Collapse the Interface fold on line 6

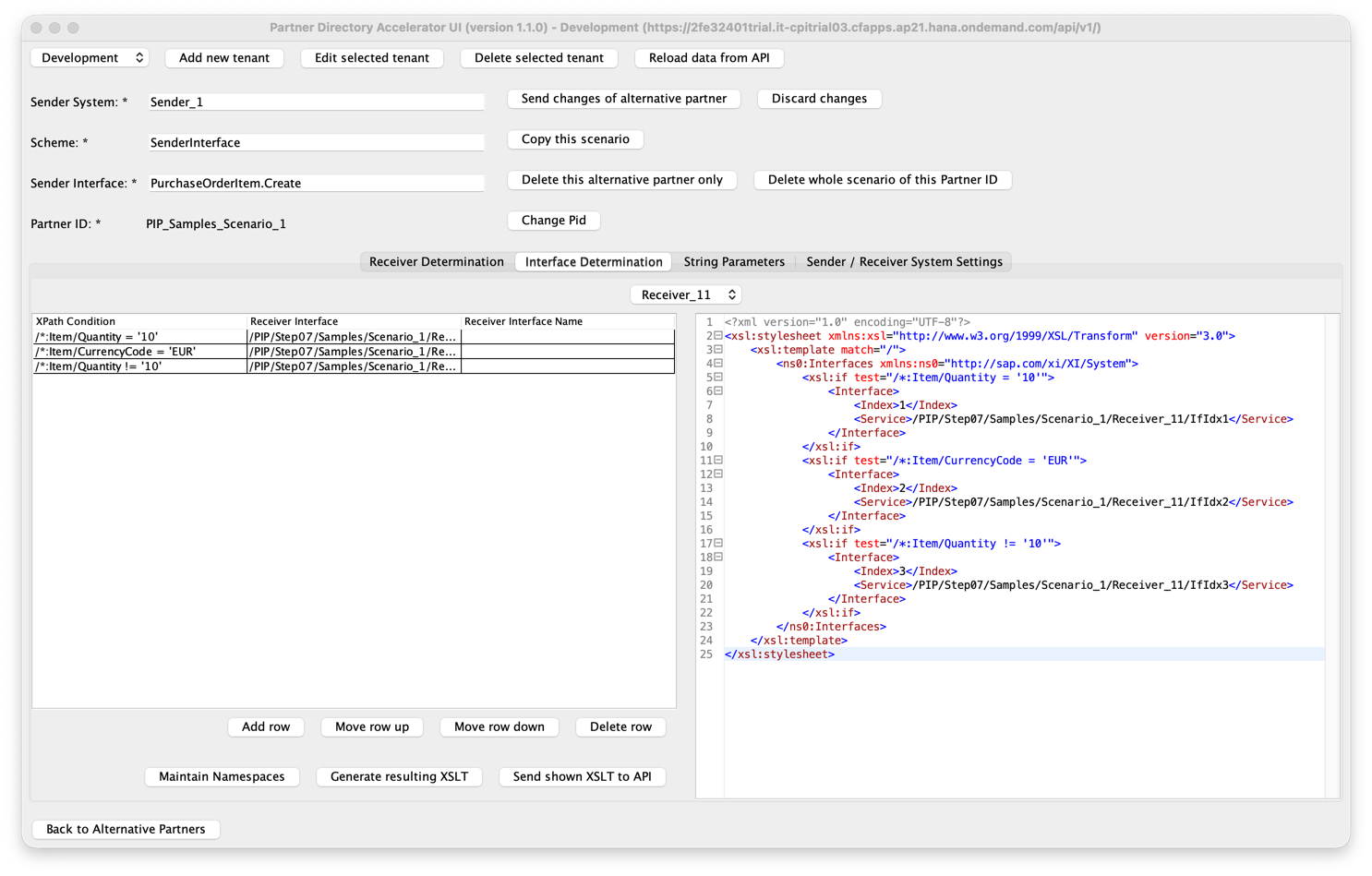(718, 391)
